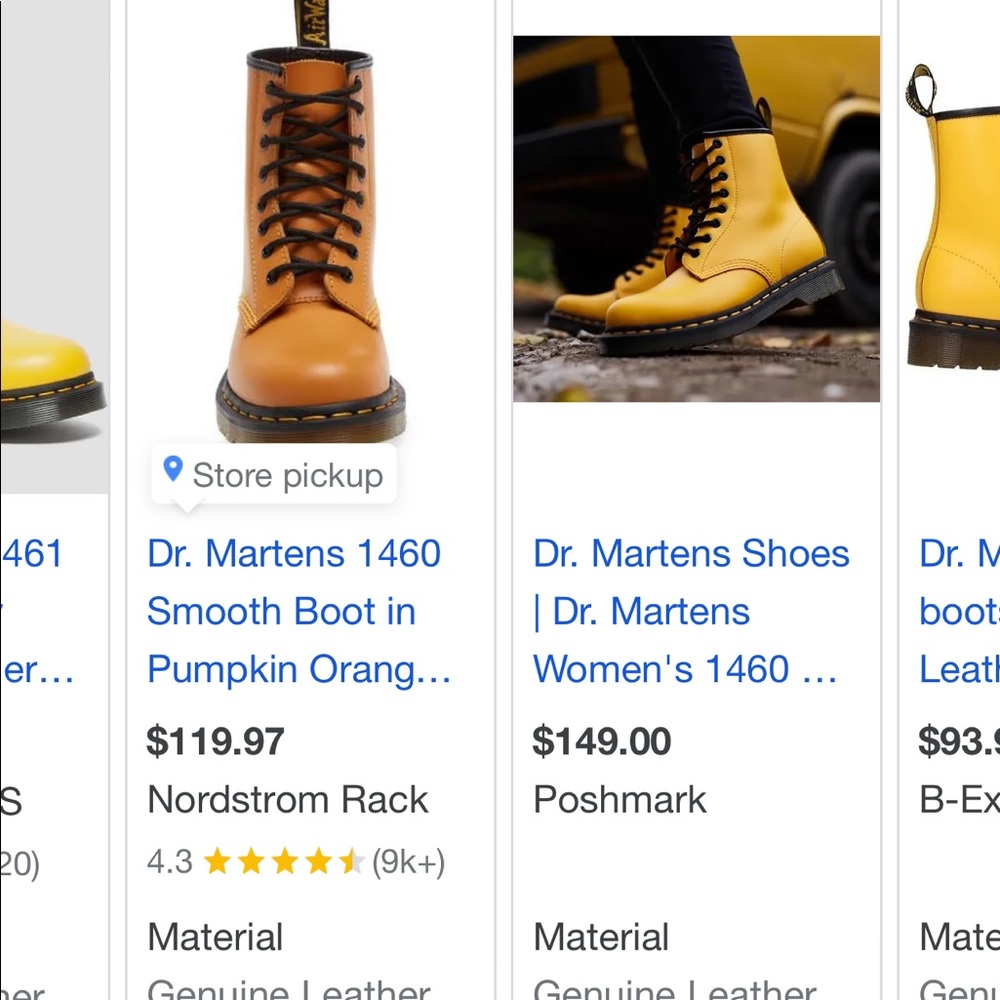Open the Dr. Martens 1460 Smooth Boot listing
This screenshot has width=1000, height=1000.
[x=293, y=611]
